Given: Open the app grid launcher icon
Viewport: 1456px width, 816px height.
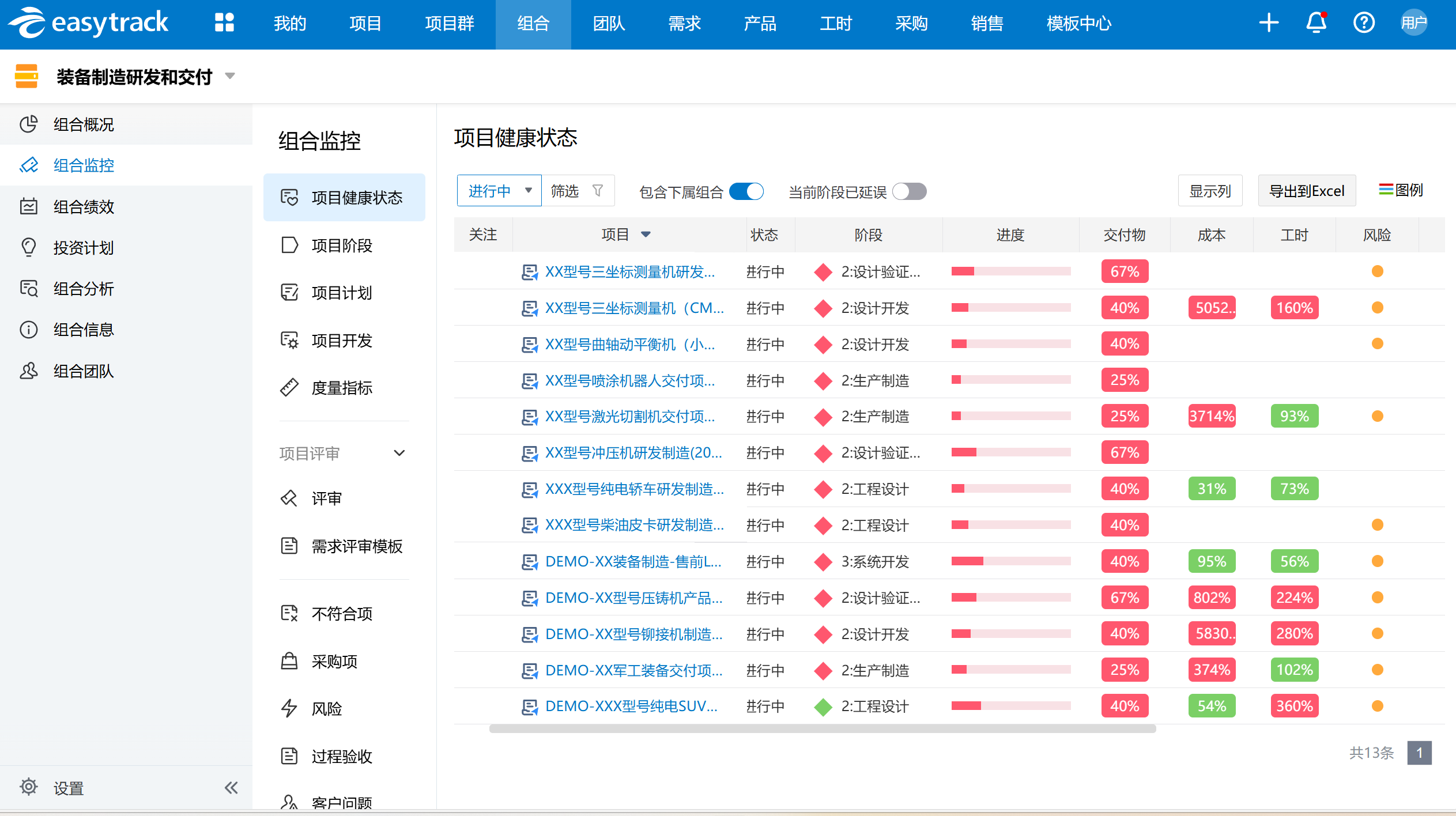Looking at the screenshot, I should point(224,23).
